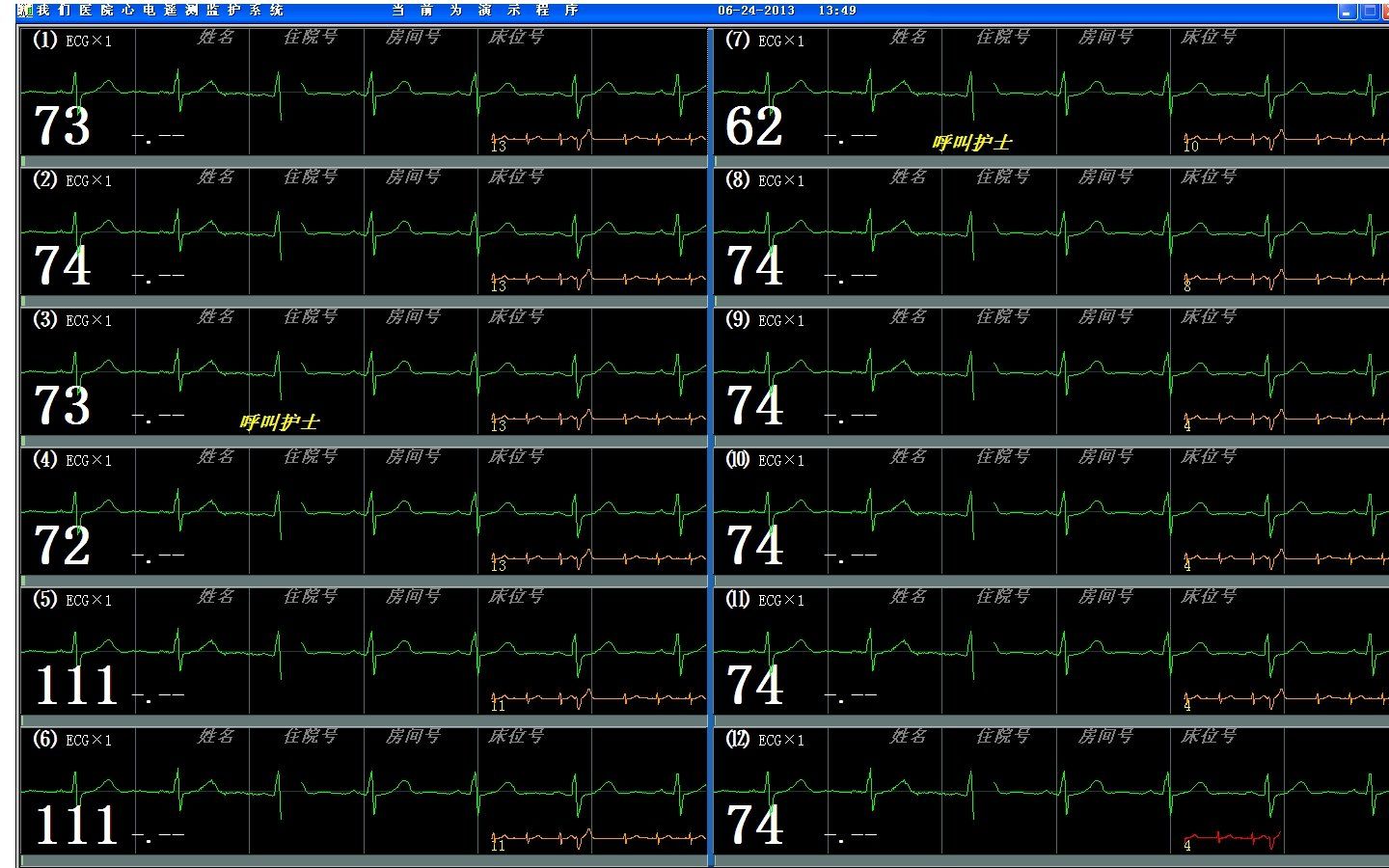Click the –.–– reading on channel 4
The height and width of the screenshot is (868, 1389).
(159, 556)
